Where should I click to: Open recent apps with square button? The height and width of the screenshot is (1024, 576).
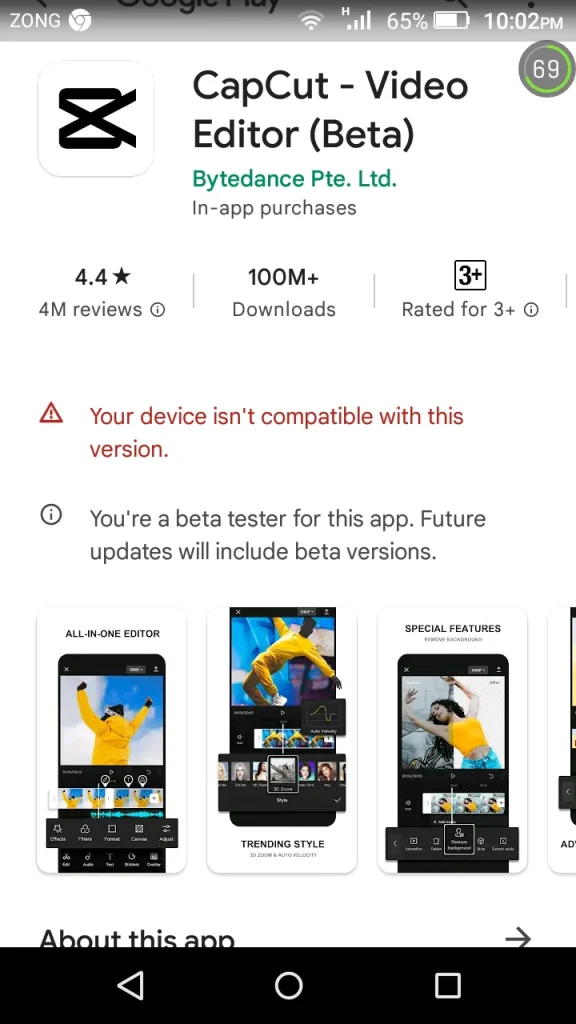click(448, 985)
